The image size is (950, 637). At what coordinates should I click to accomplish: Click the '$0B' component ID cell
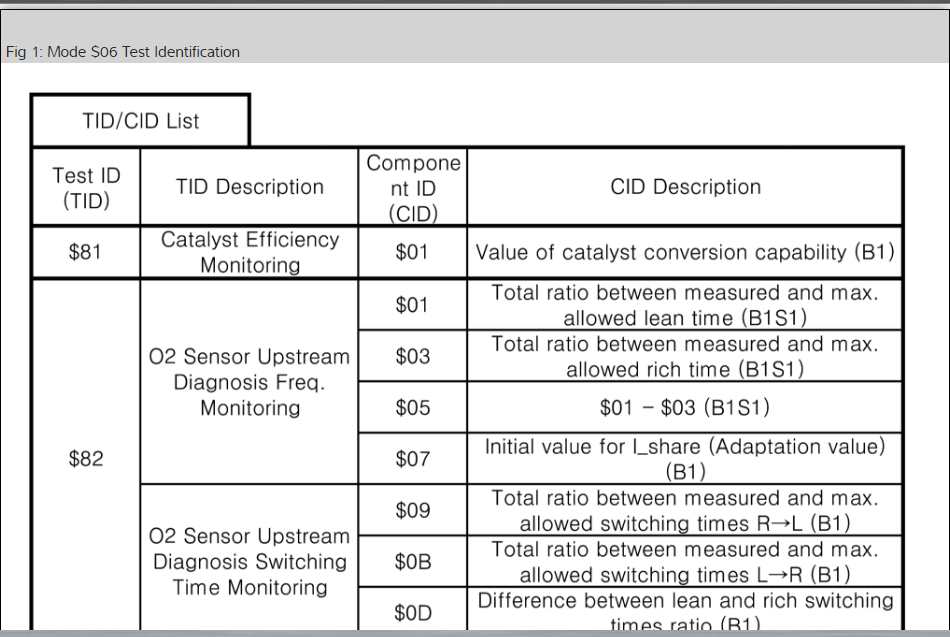[412, 562]
